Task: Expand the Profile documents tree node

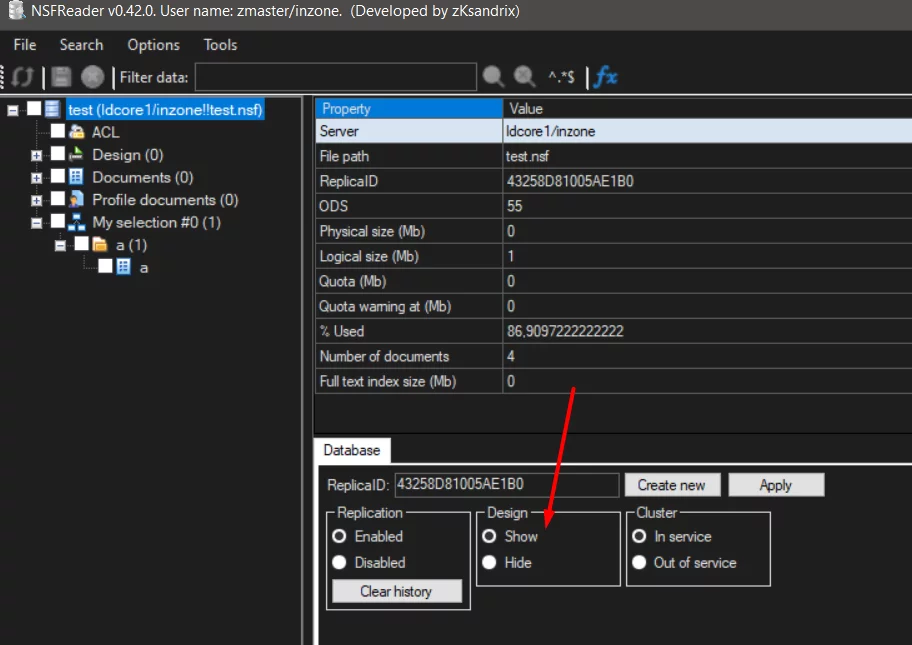Action: (x=37, y=201)
